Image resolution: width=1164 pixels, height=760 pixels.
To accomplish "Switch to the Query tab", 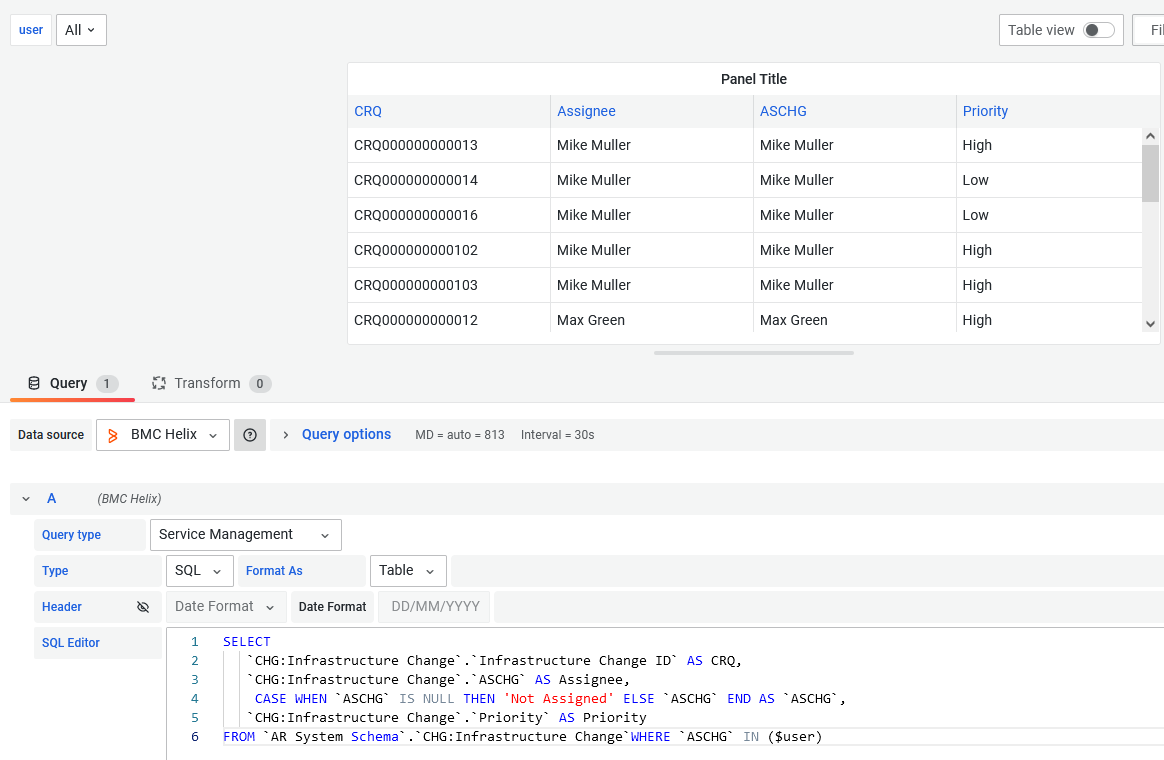I will (x=73, y=384).
